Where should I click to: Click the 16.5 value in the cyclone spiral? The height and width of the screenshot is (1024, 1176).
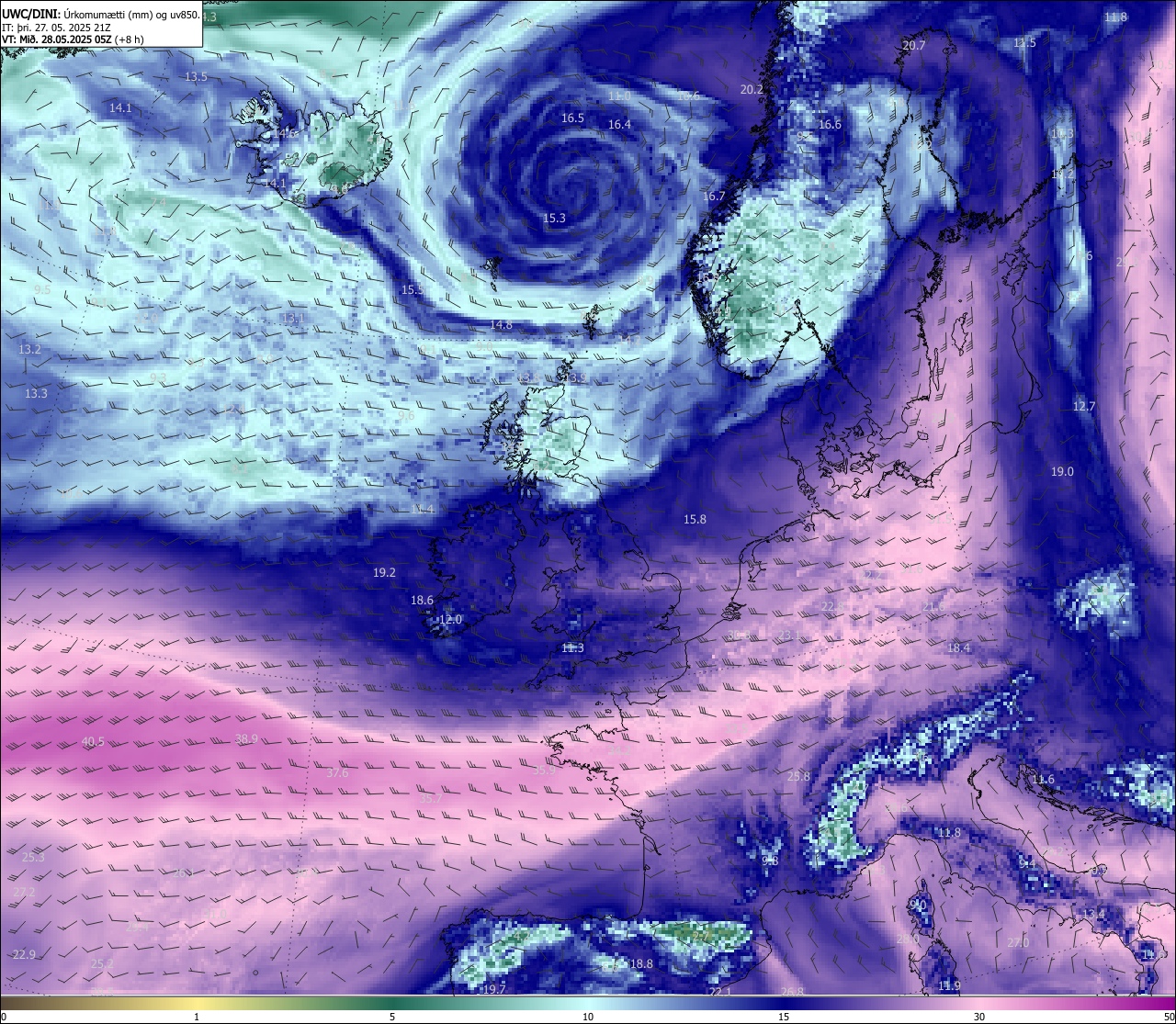(x=572, y=118)
